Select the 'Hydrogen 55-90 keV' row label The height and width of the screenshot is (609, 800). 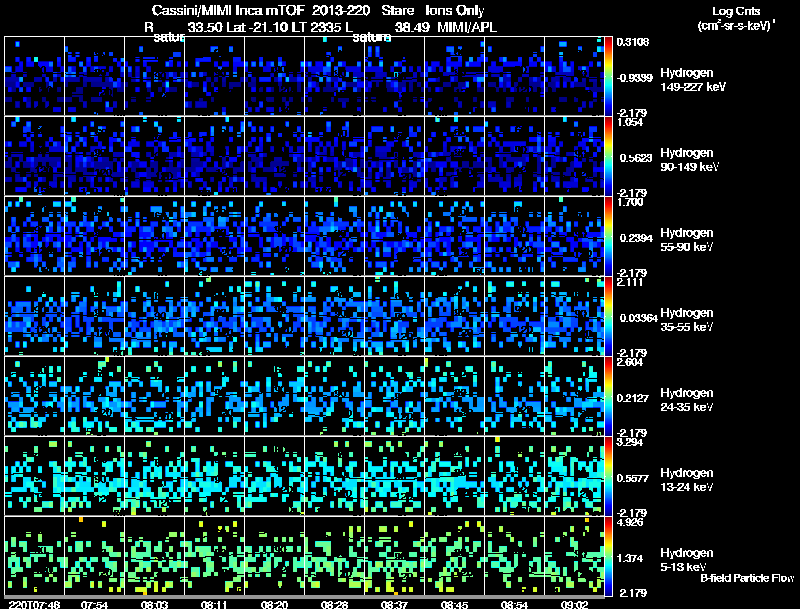pos(687,240)
